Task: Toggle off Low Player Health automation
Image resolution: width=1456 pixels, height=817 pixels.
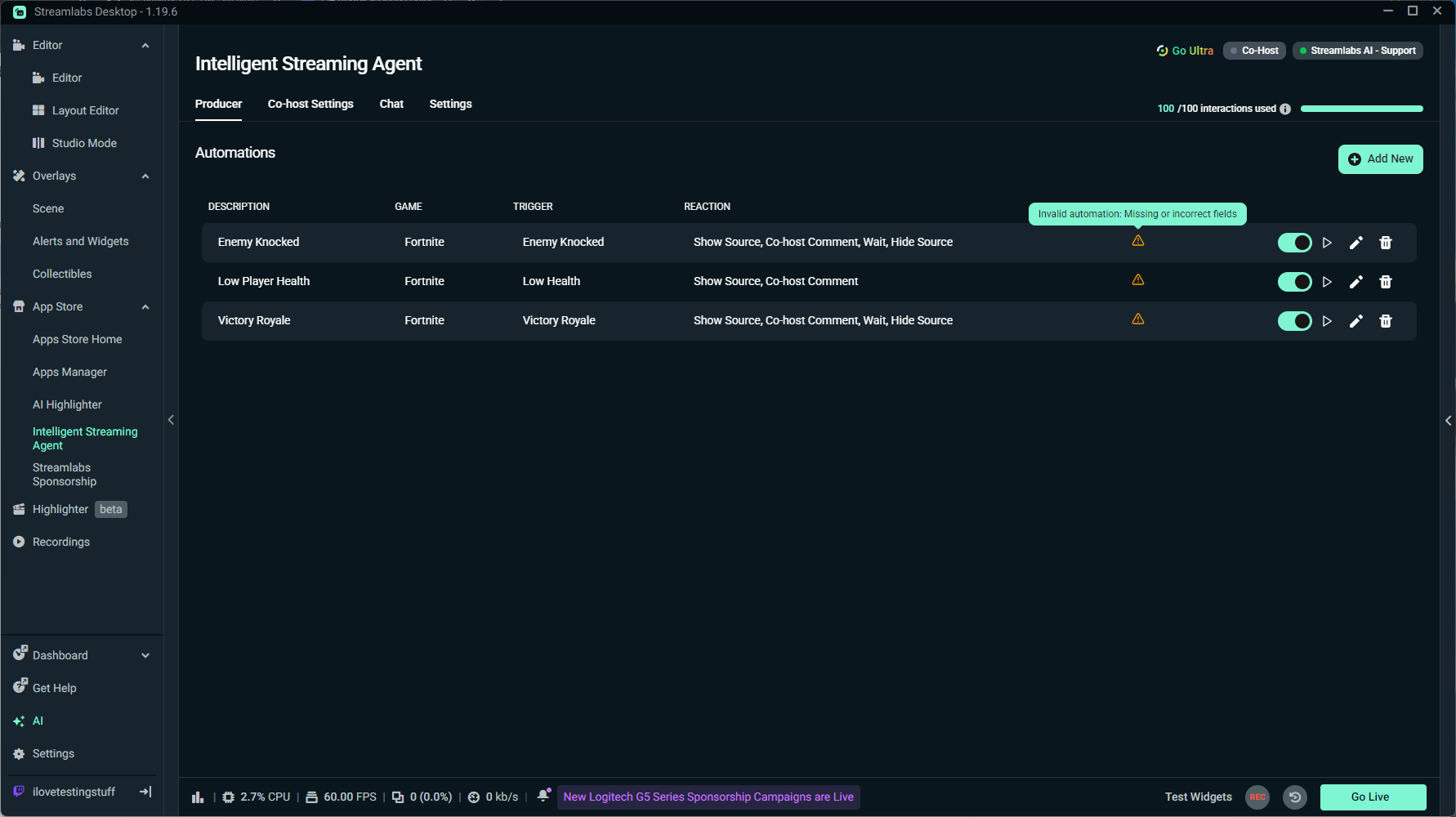Action: [x=1294, y=282]
